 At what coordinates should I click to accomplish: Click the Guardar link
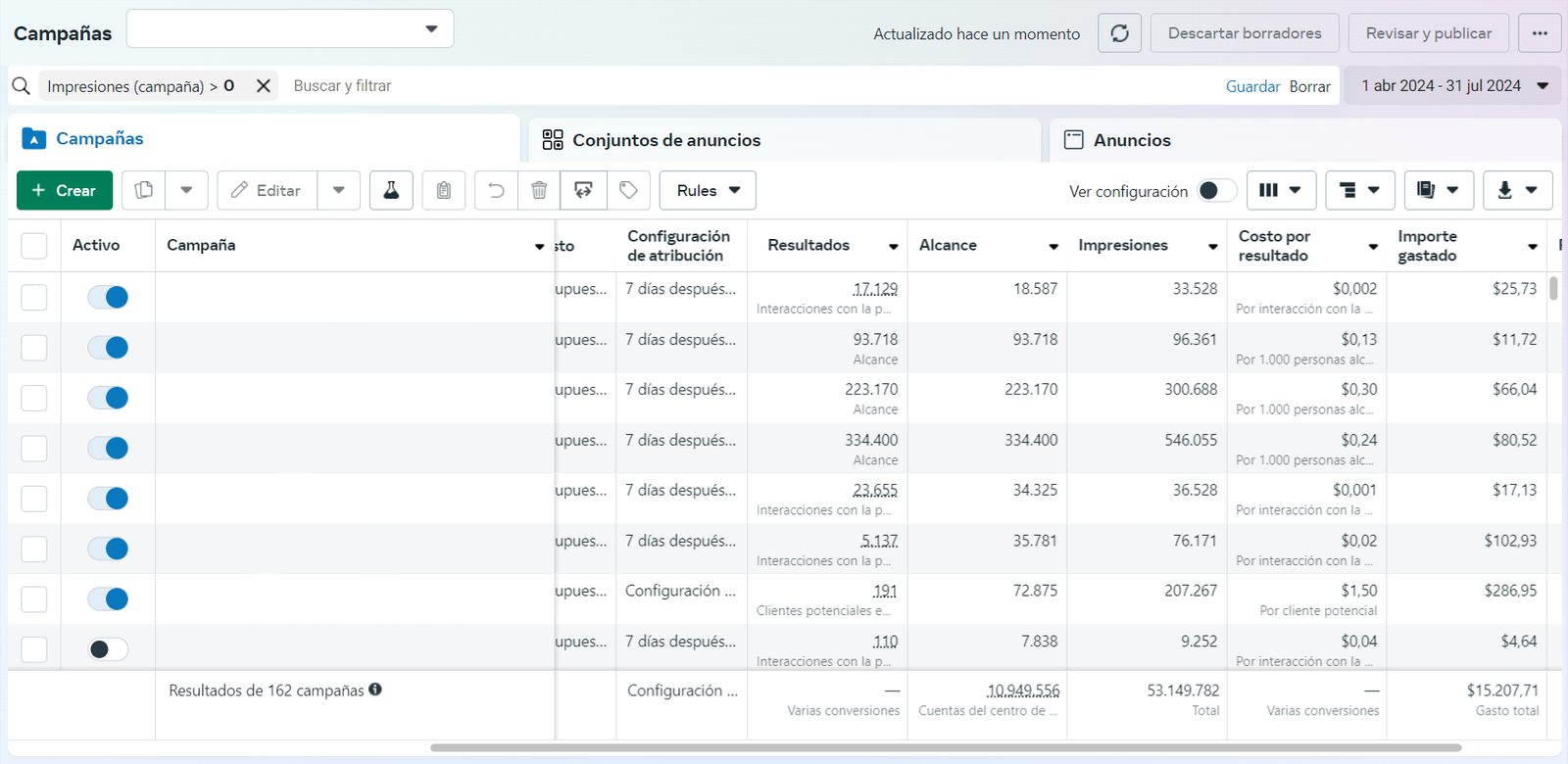pyautogui.click(x=1252, y=86)
